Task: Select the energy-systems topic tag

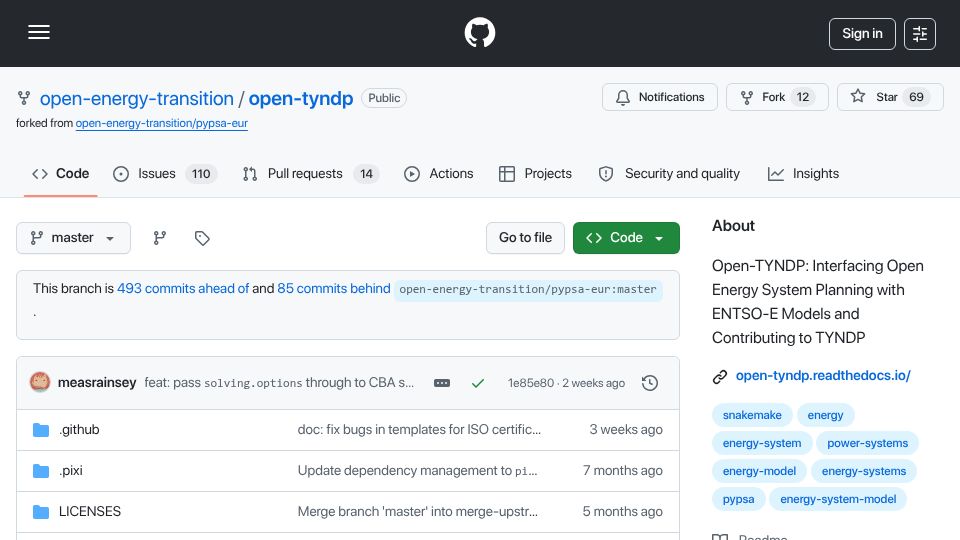Action: pyautogui.click(x=864, y=471)
